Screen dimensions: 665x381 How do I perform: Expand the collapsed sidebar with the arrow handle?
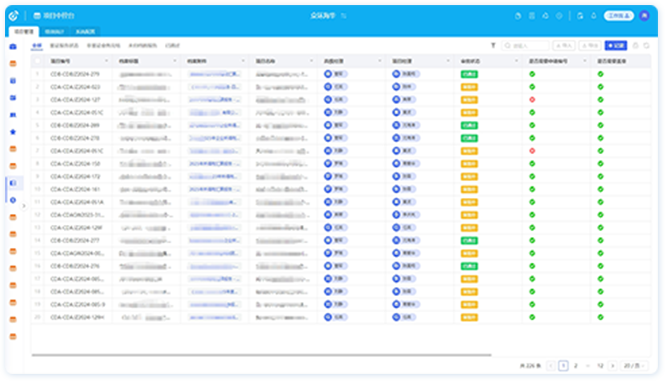point(24,206)
